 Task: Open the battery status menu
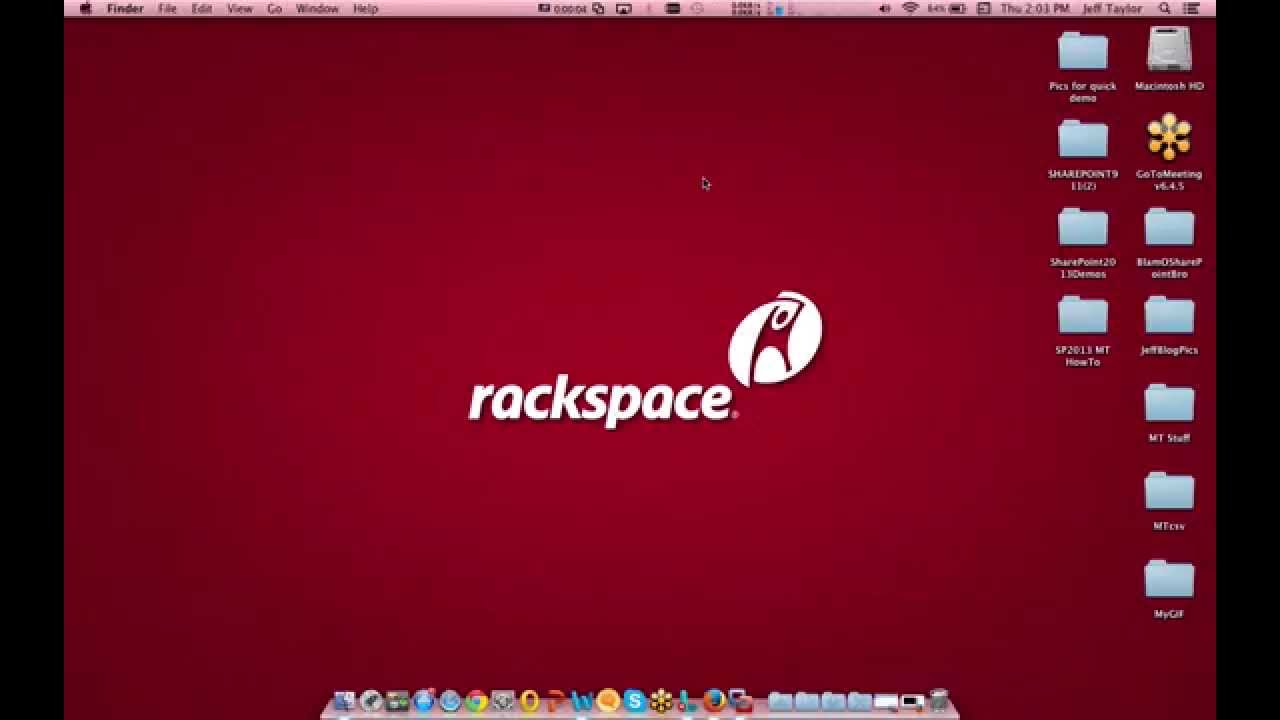coord(946,8)
